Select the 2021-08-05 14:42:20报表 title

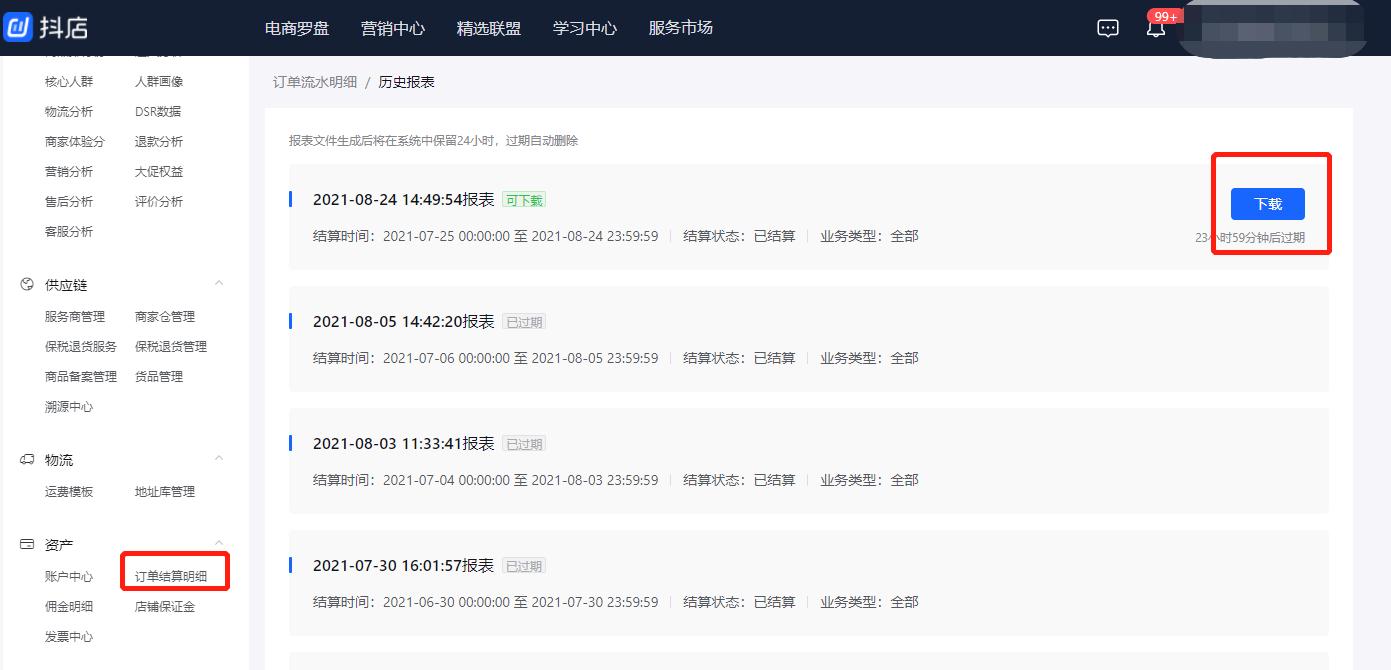click(x=404, y=321)
